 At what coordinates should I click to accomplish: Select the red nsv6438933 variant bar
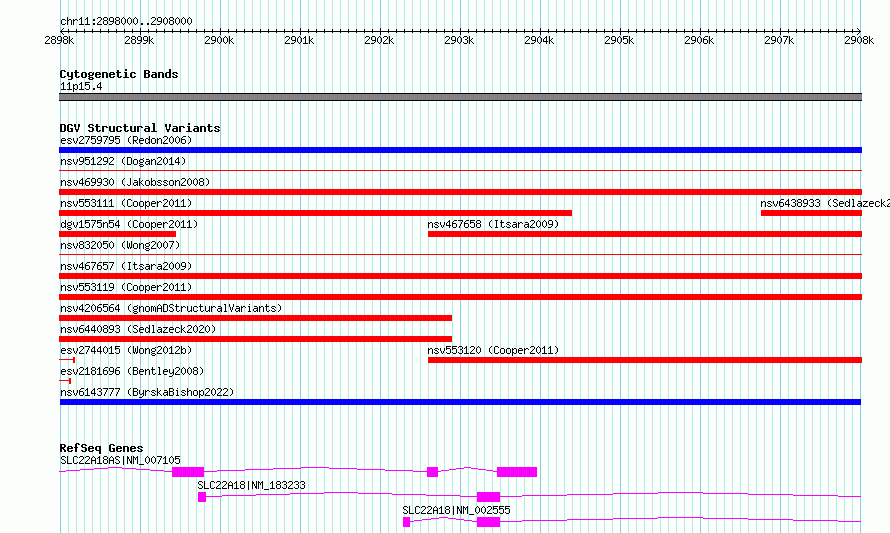pyautogui.click(x=811, y=213)
